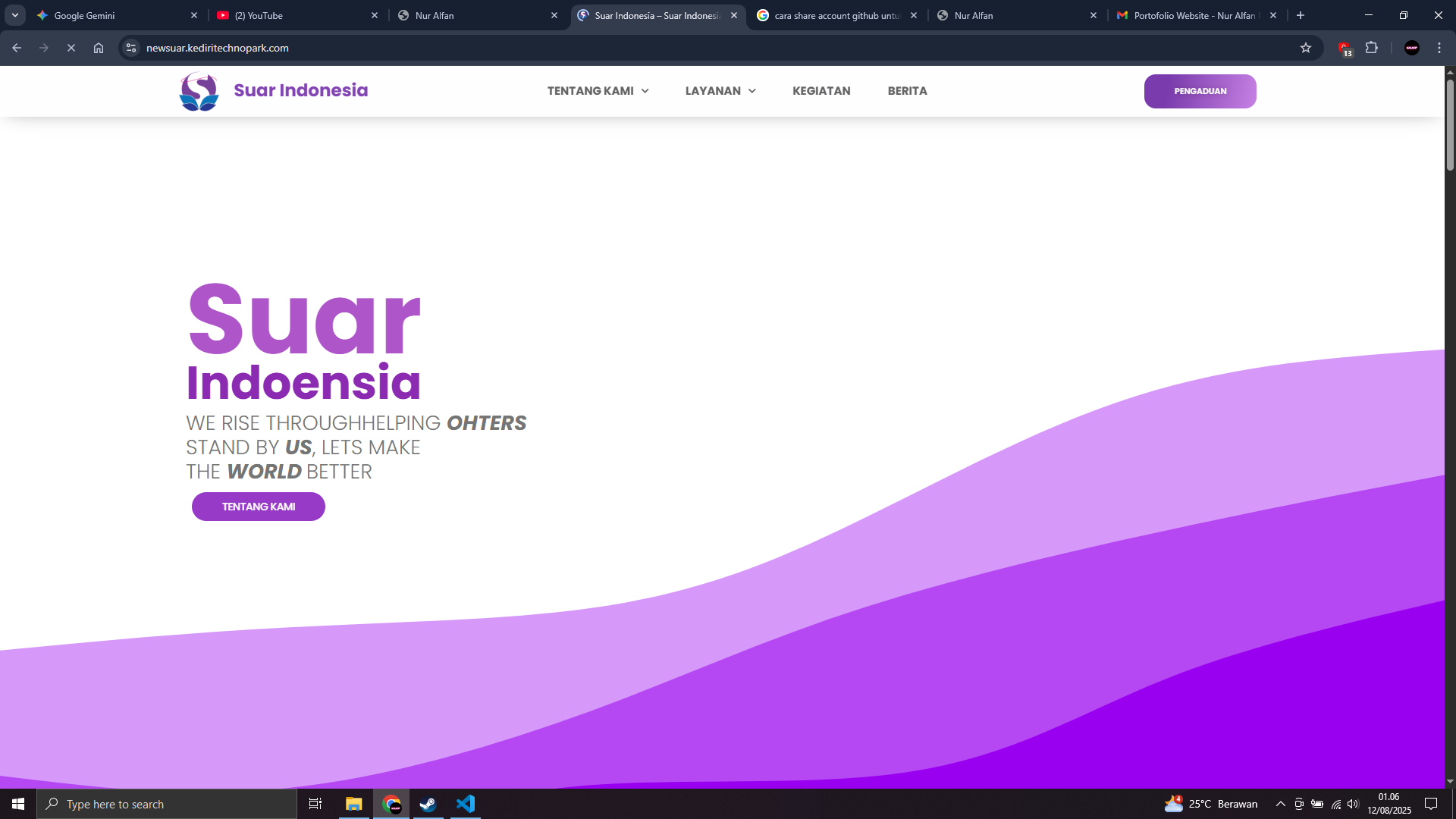Click the browser back arrow
Image resolution: width=1456 pixels, height=819 pixels.
pos(17,48)
